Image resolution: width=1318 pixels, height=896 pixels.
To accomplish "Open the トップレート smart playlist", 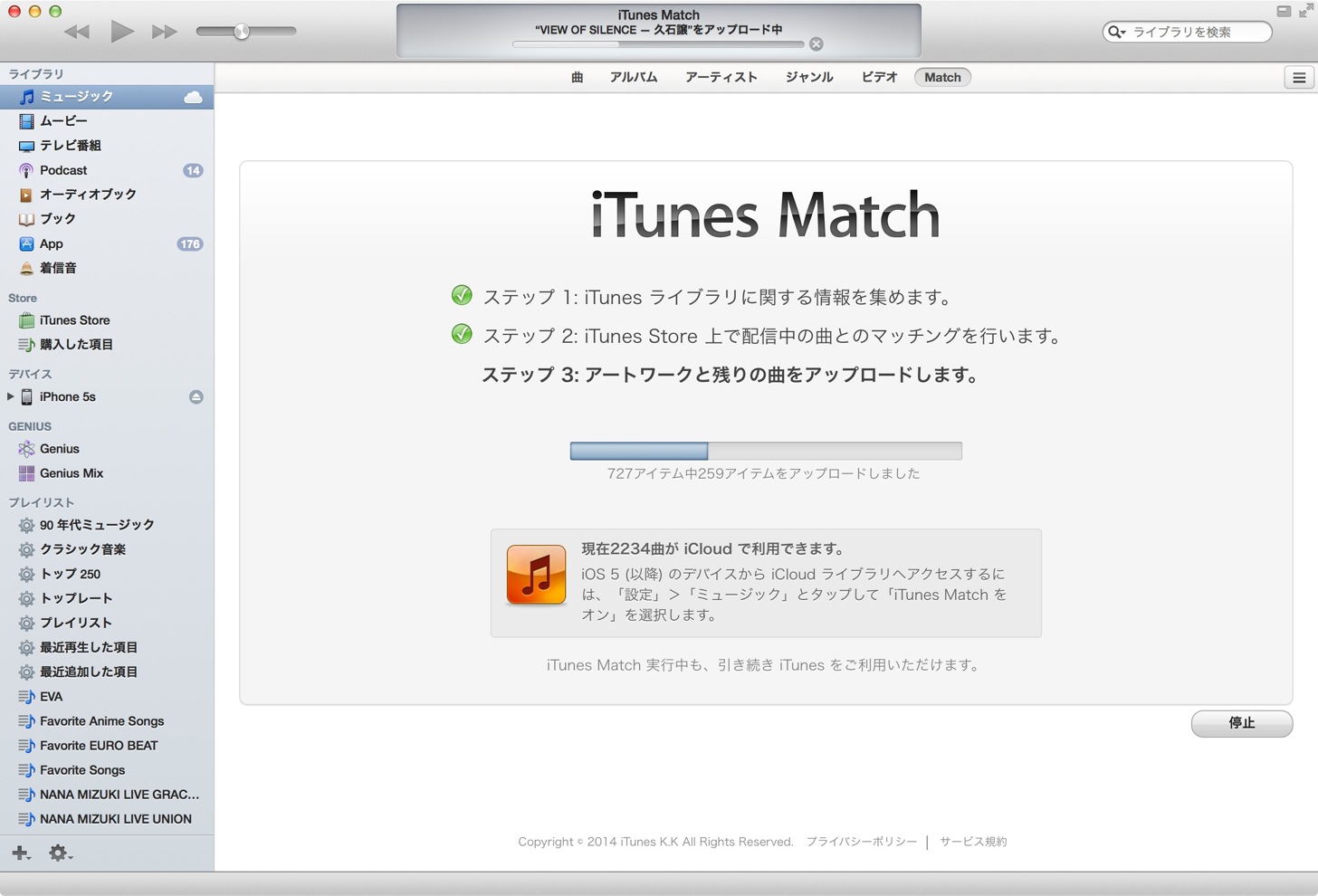I will click(107, 598).
